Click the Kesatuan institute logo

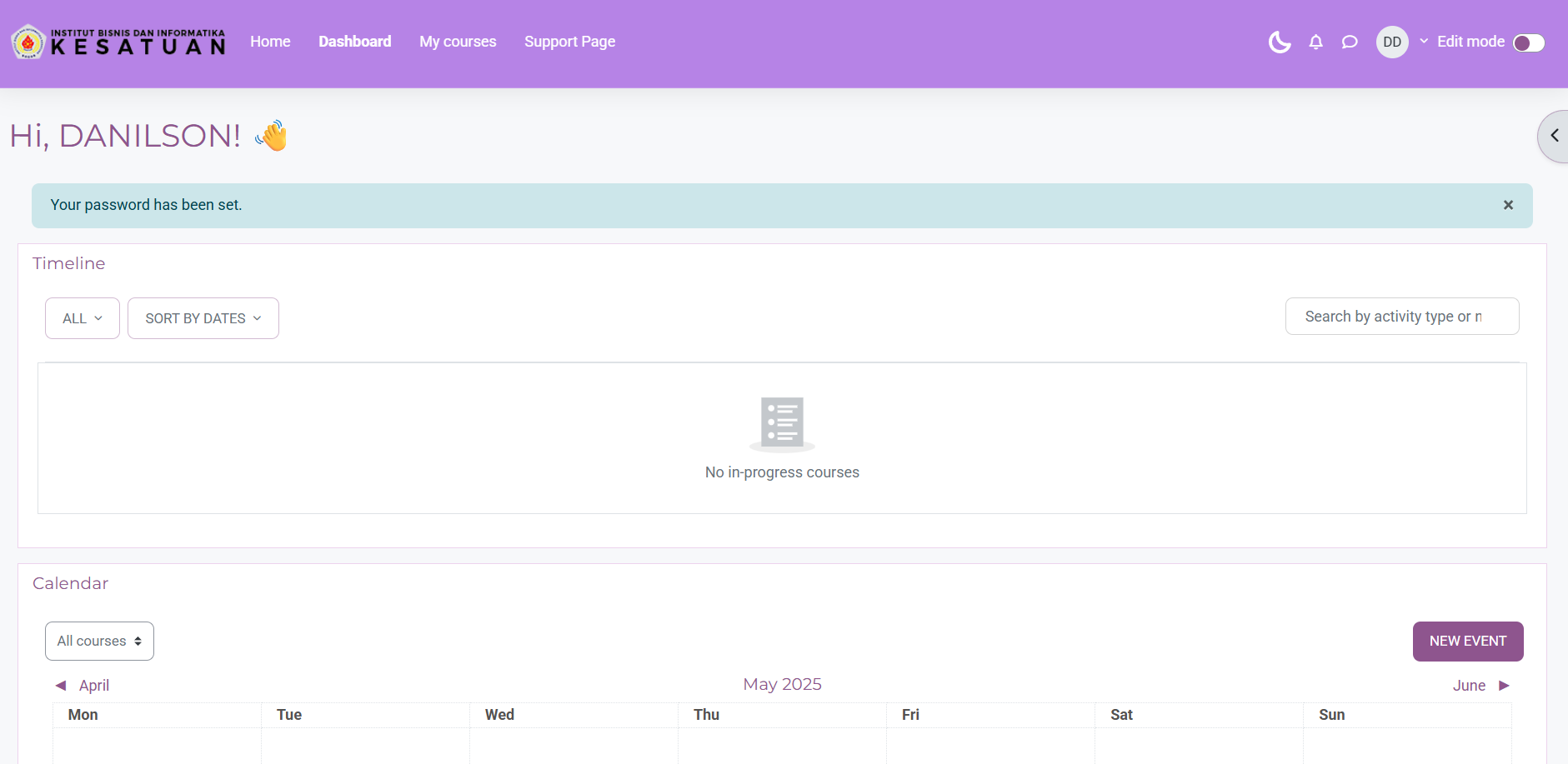[118, 42]
